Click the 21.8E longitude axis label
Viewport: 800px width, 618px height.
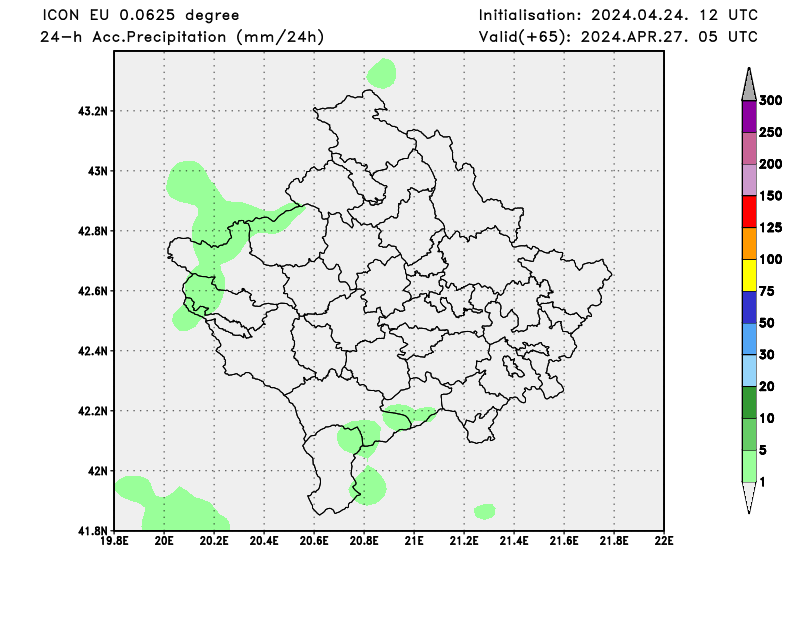coord(614,541)
